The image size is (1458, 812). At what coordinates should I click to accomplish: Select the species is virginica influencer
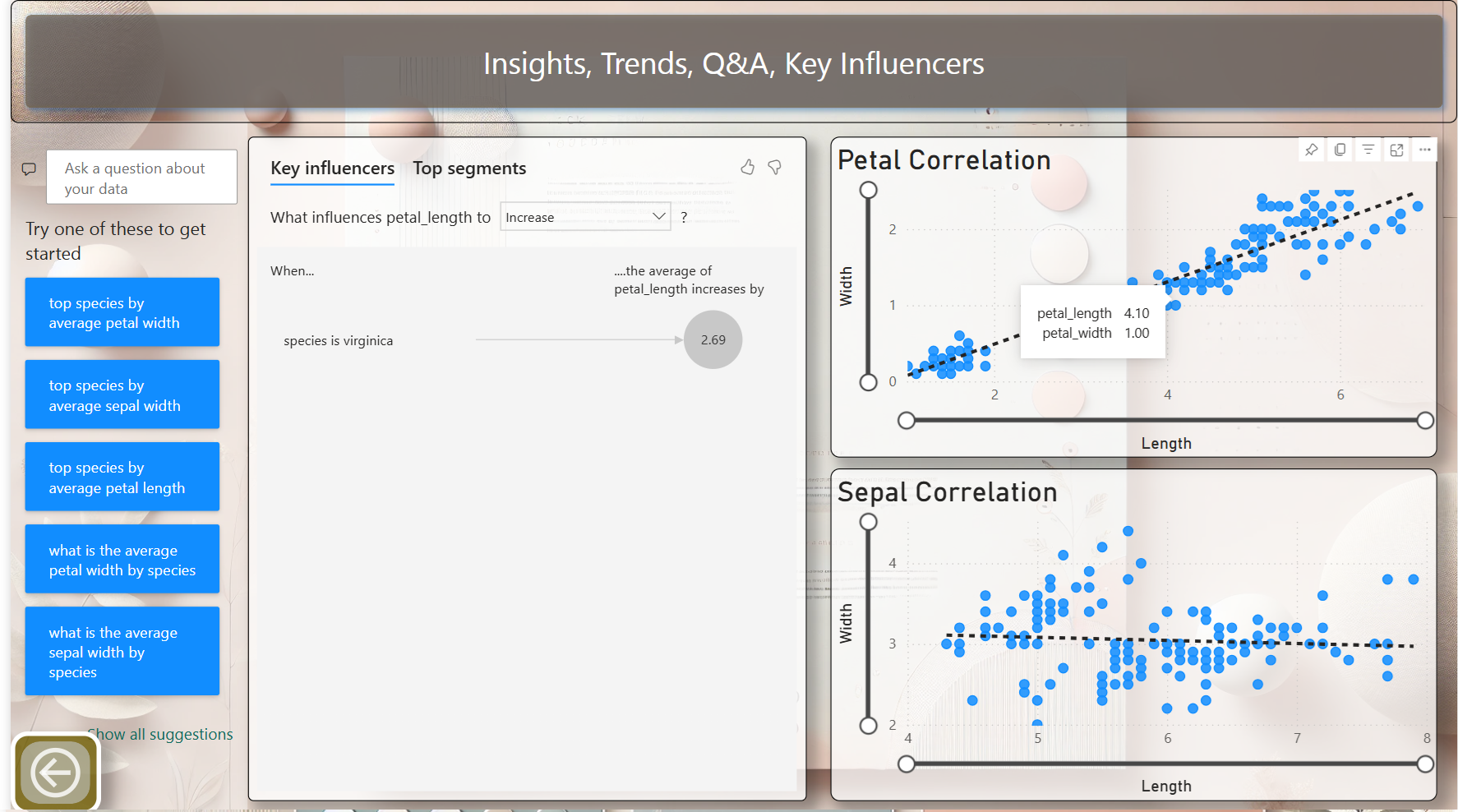pyautogui.click(x=338, y=340)
